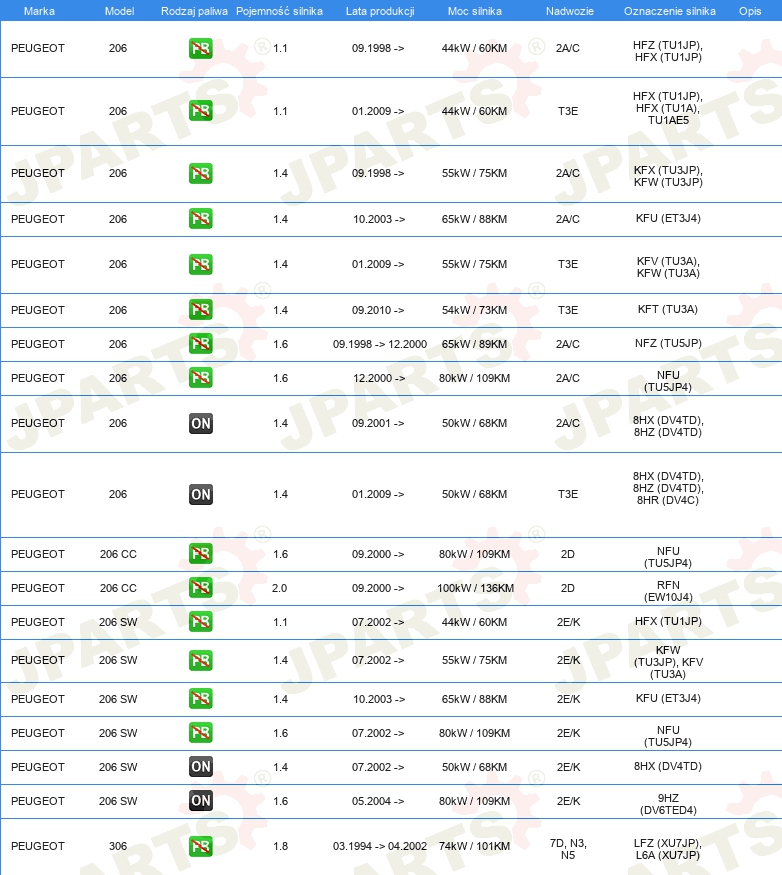782x875 pixels.
Task: Click petrol icon in KFV (TU3A), KFW (TU3A) row
Action: (200, 264)
